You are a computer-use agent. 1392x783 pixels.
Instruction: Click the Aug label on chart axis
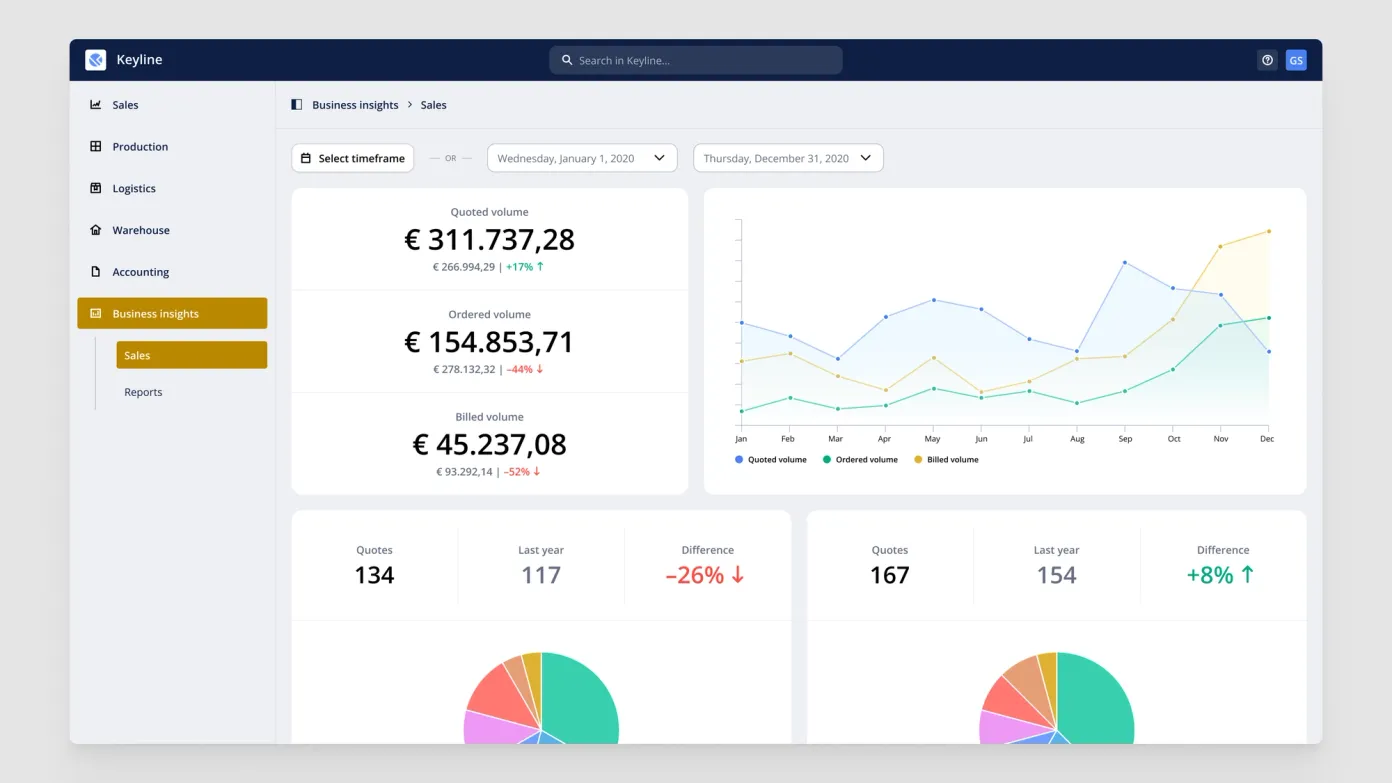coord(1077,439)
